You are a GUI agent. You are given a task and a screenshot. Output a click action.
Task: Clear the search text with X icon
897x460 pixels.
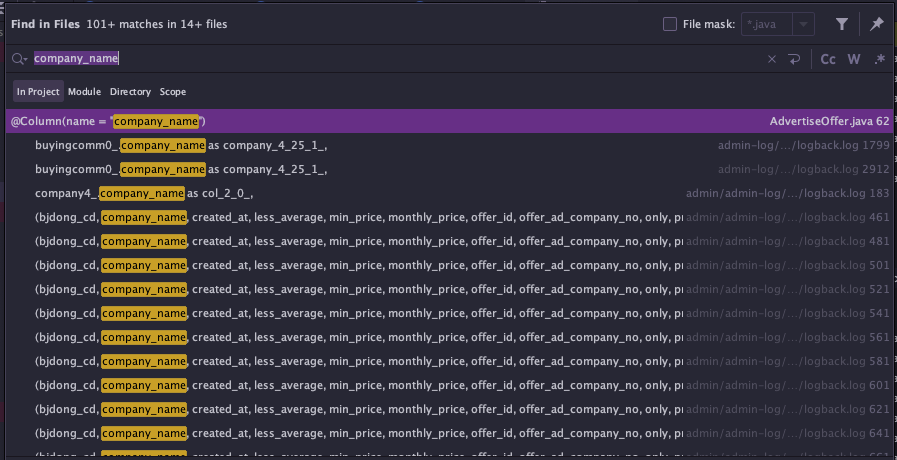point(772,59)
